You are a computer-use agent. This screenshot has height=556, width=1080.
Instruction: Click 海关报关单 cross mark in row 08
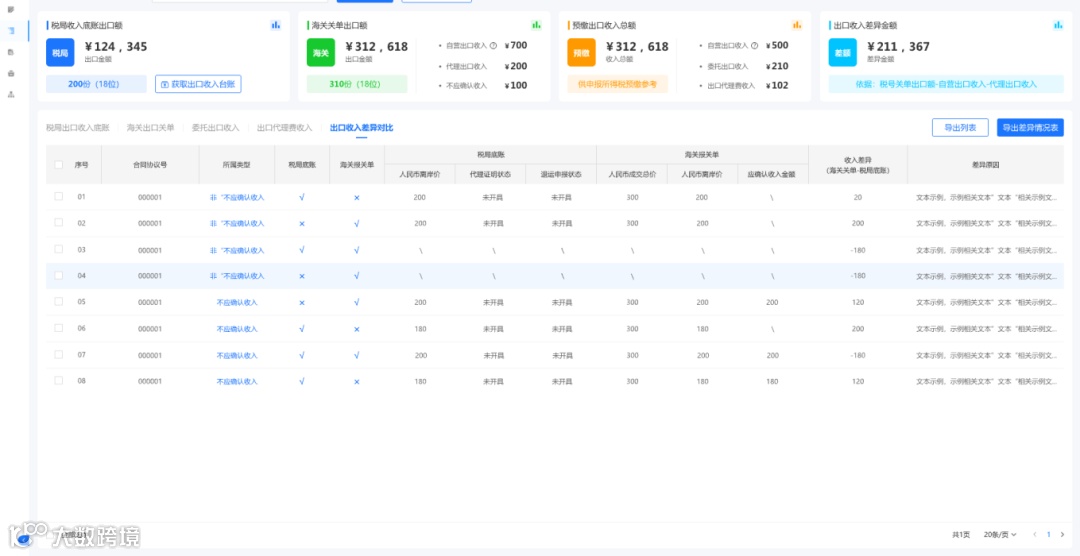357,381
